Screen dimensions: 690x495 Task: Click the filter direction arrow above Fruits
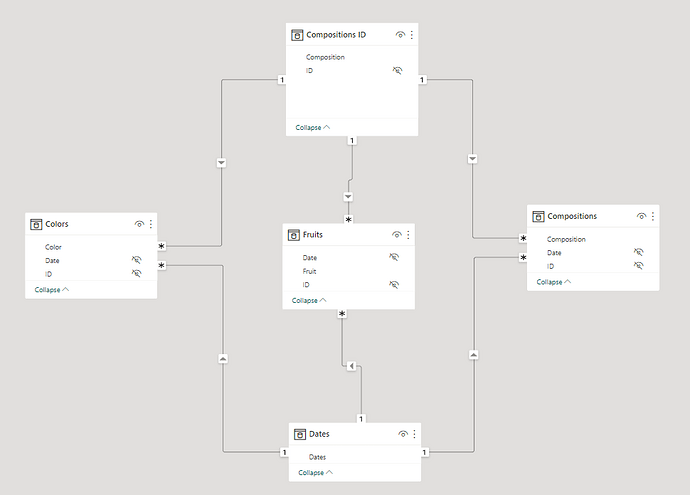[349, 197]
